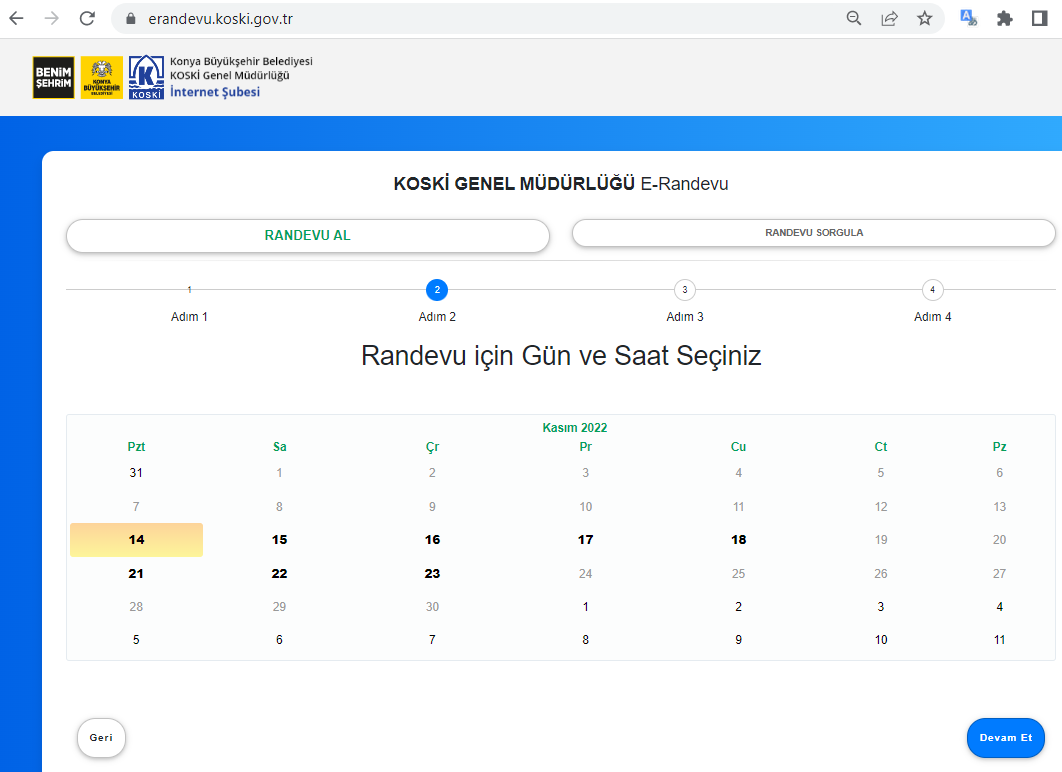Click the Benim Şehrim logo

[53, 77]
